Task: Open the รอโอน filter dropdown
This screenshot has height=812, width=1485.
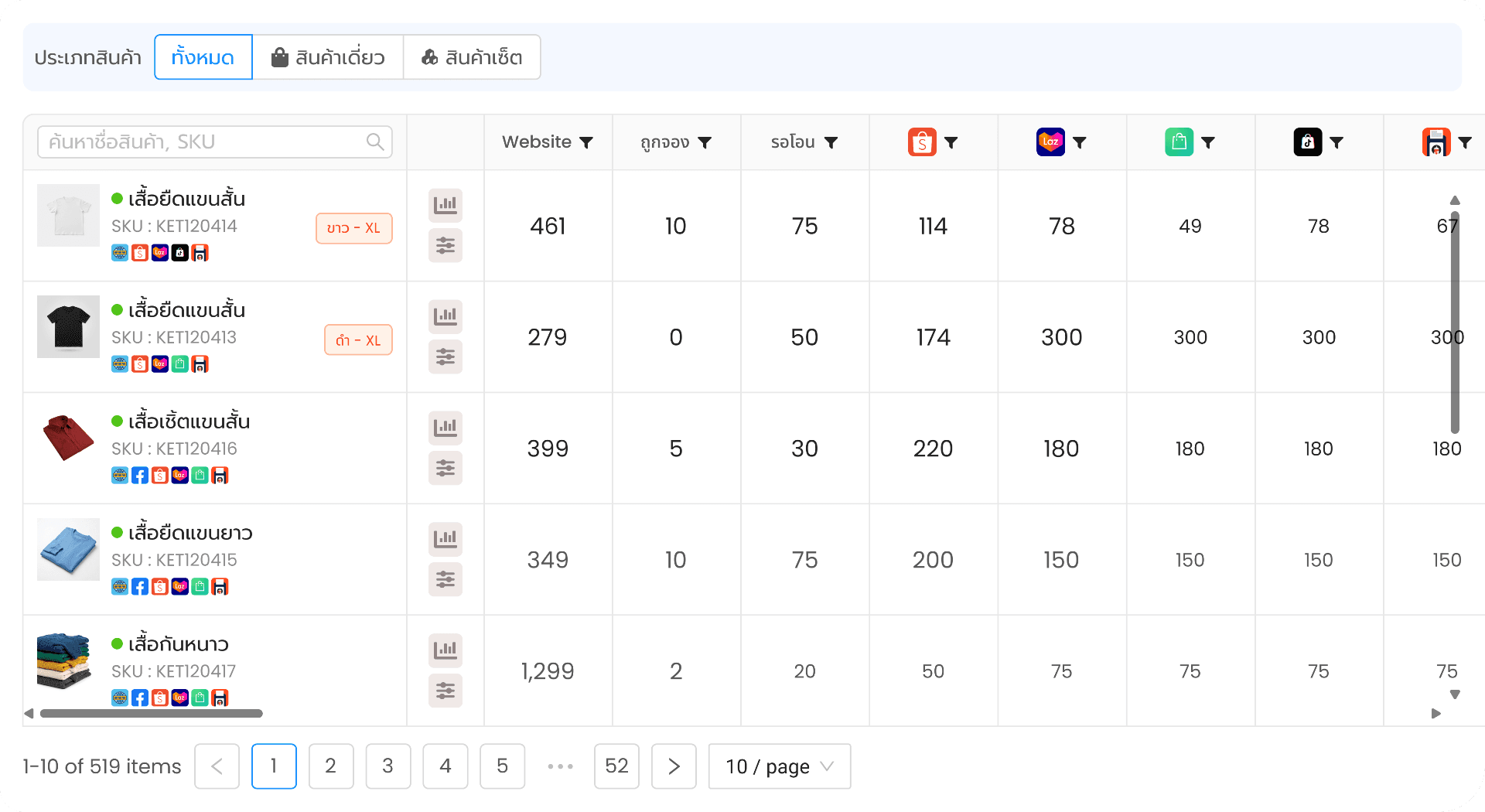Action: [831, 142]
